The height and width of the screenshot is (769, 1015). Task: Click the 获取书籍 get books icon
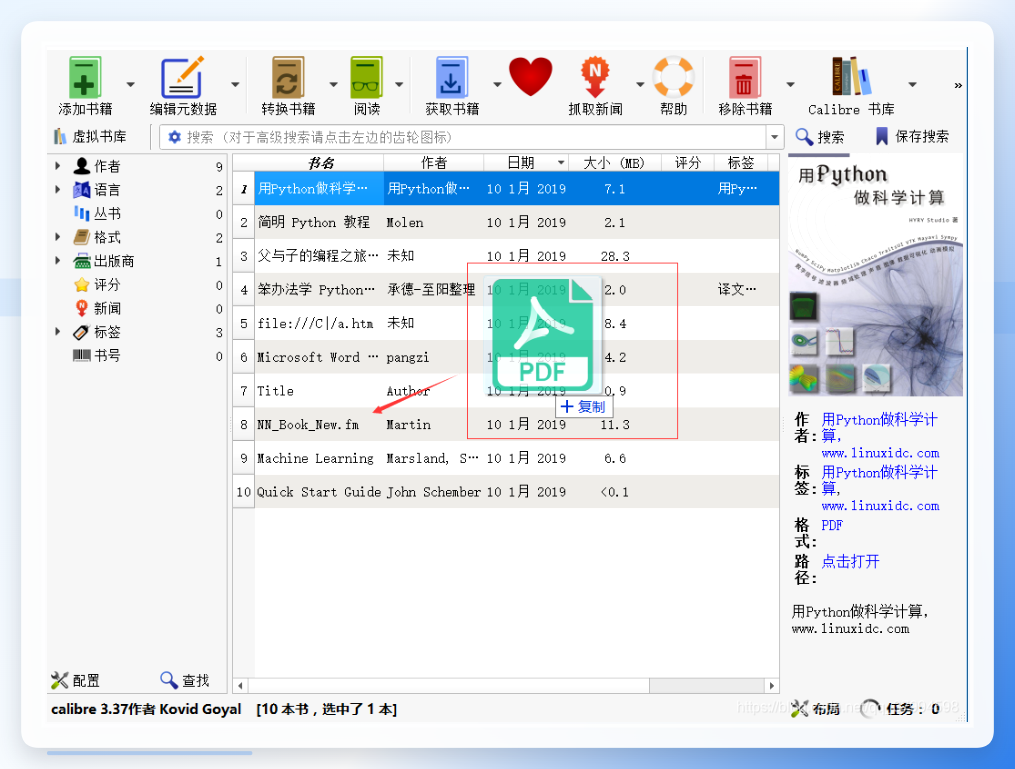click(x=451, y=78)
